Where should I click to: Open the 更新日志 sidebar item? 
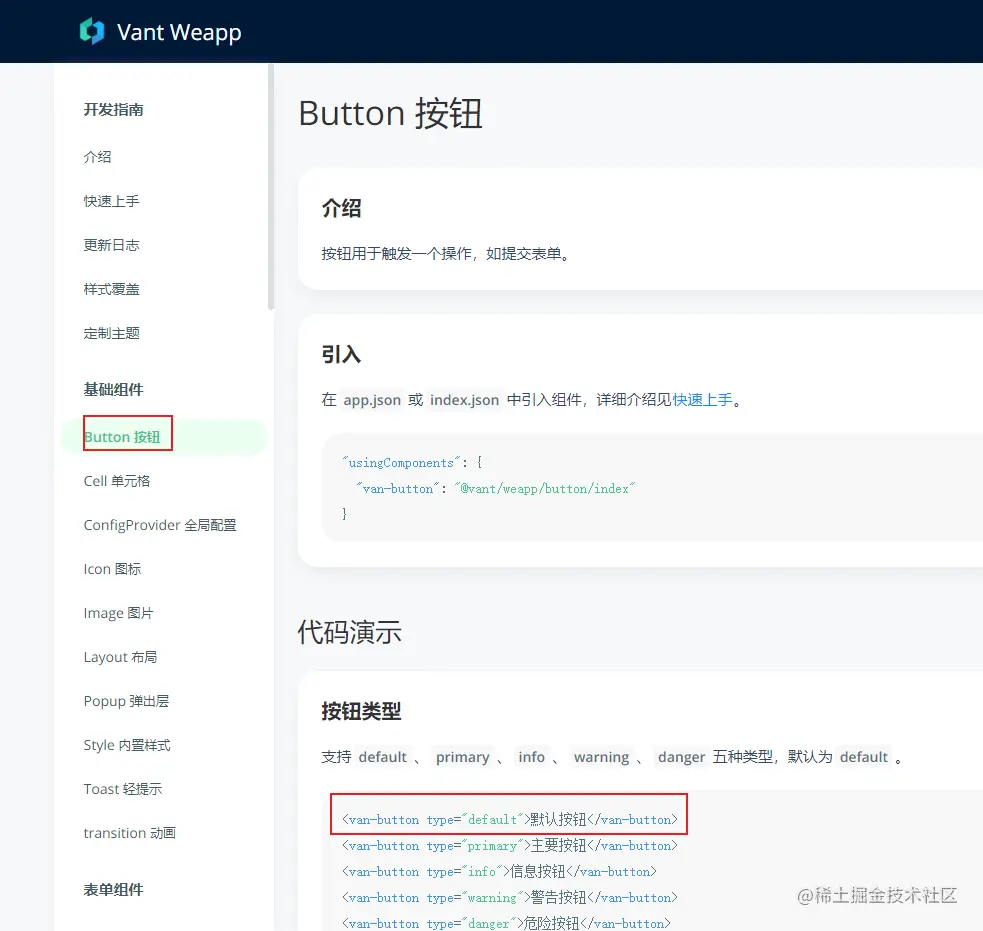[x=112, y=245]
